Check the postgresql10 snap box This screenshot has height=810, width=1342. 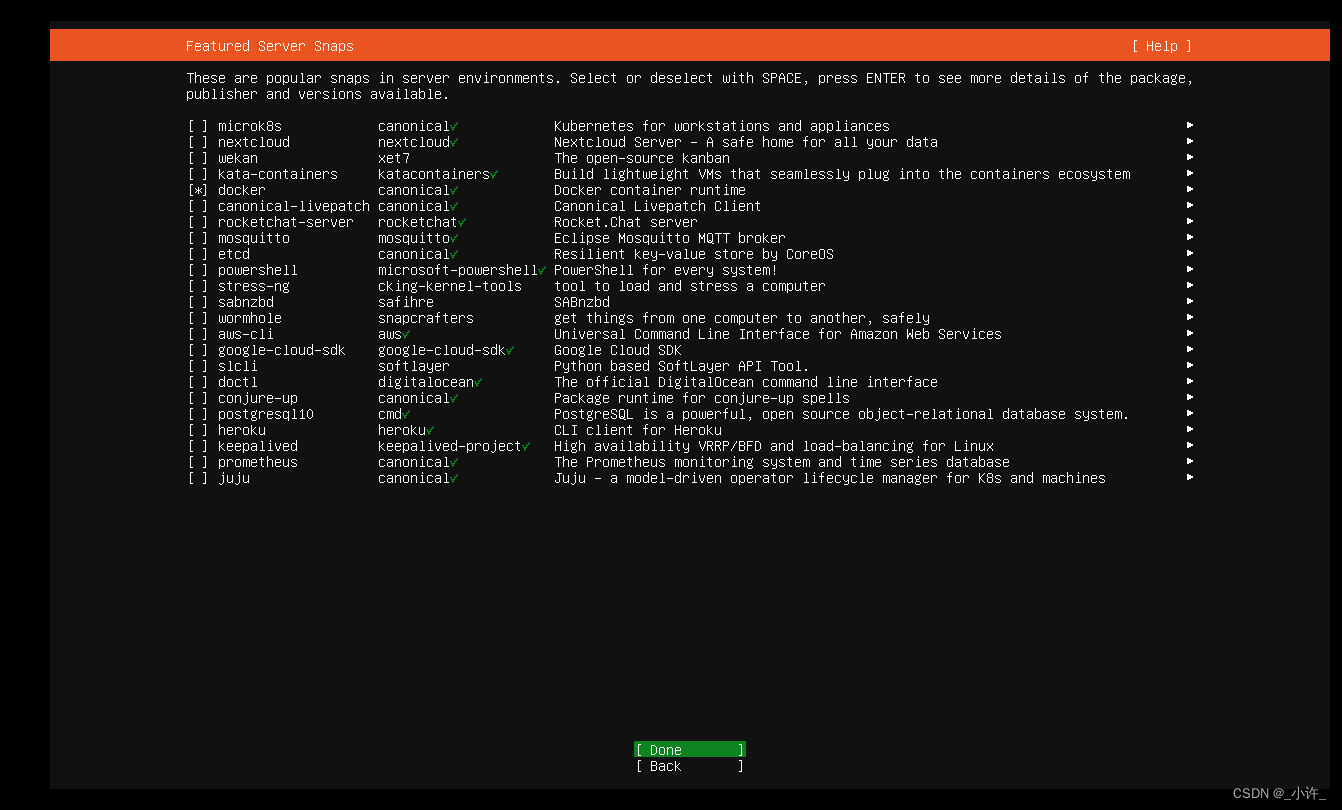[x=198, y=414]
